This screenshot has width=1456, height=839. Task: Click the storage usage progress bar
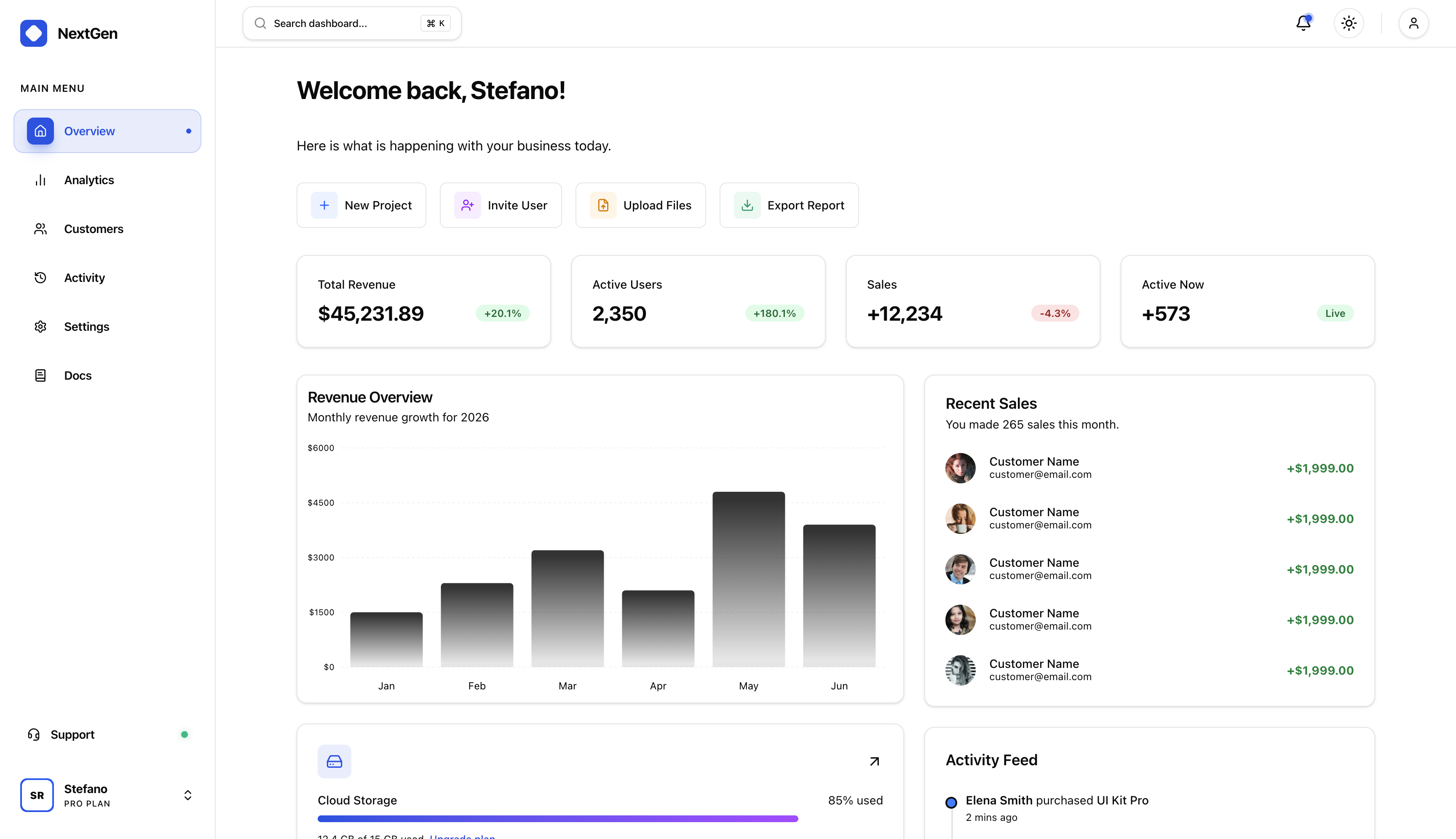(557, 818)
